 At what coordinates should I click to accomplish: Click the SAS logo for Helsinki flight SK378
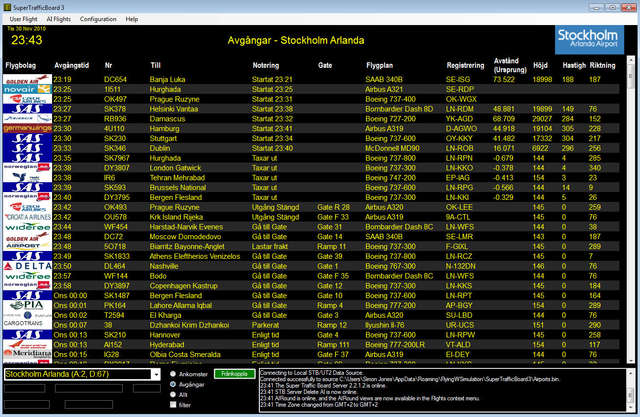27,109
